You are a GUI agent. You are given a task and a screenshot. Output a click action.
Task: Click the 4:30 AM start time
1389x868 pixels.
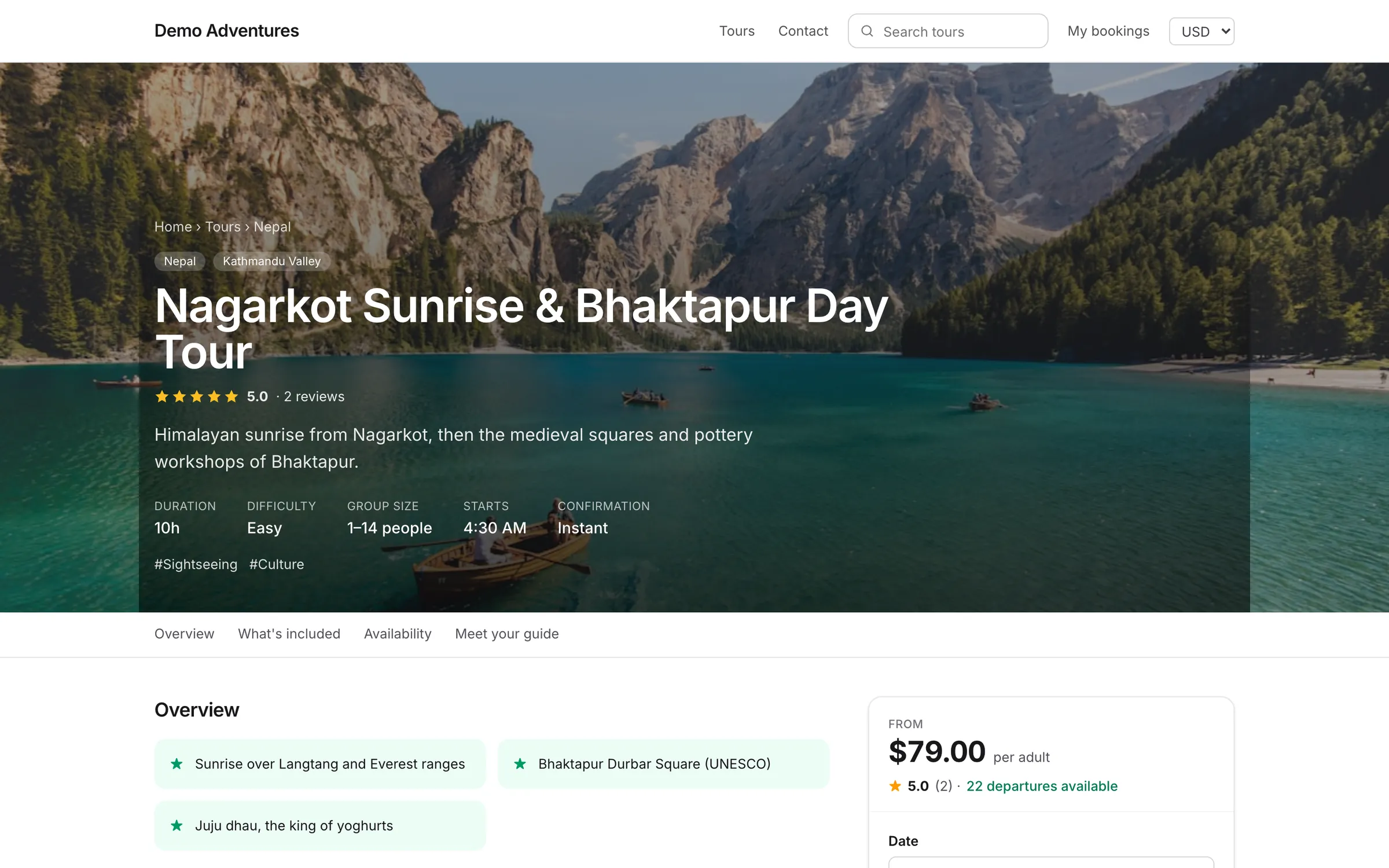pos(495,528)
